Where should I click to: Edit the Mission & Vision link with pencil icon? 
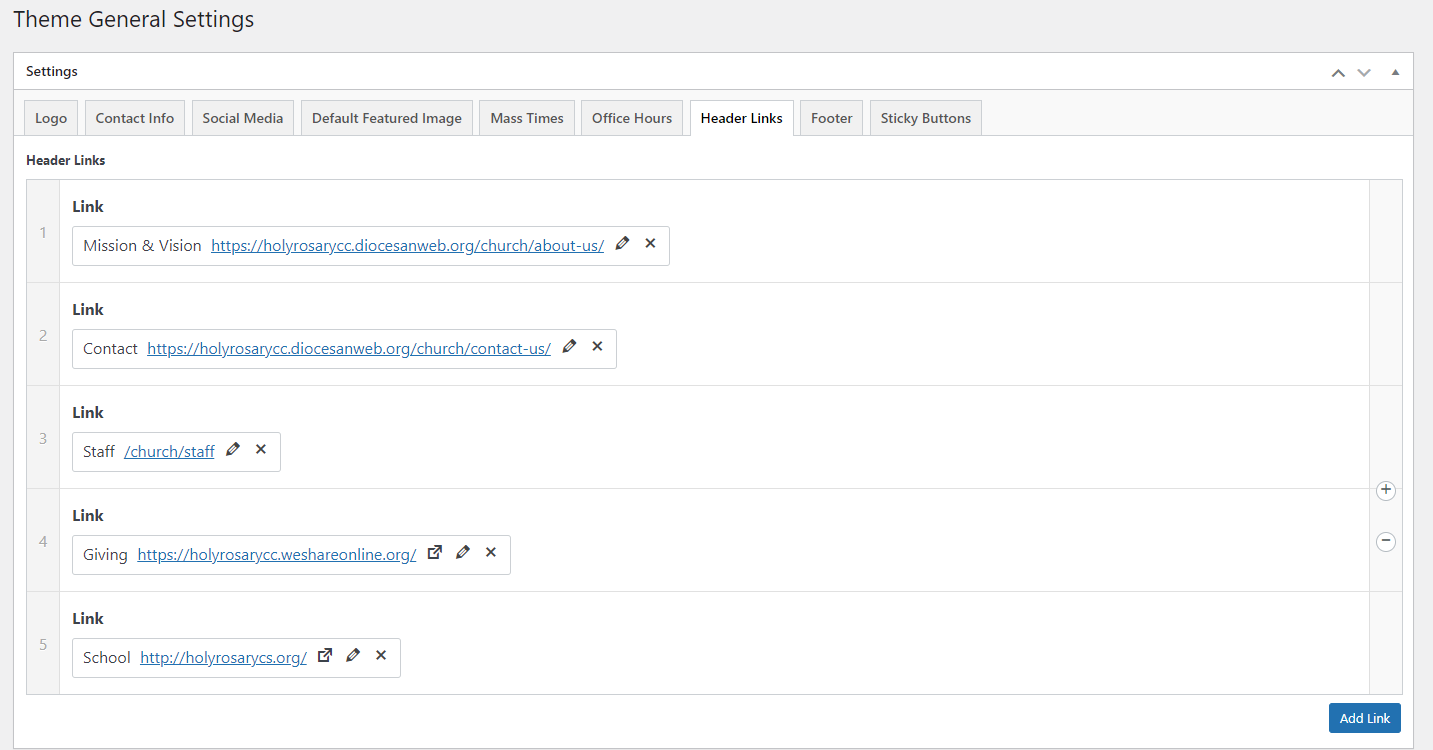click(623, 243)
